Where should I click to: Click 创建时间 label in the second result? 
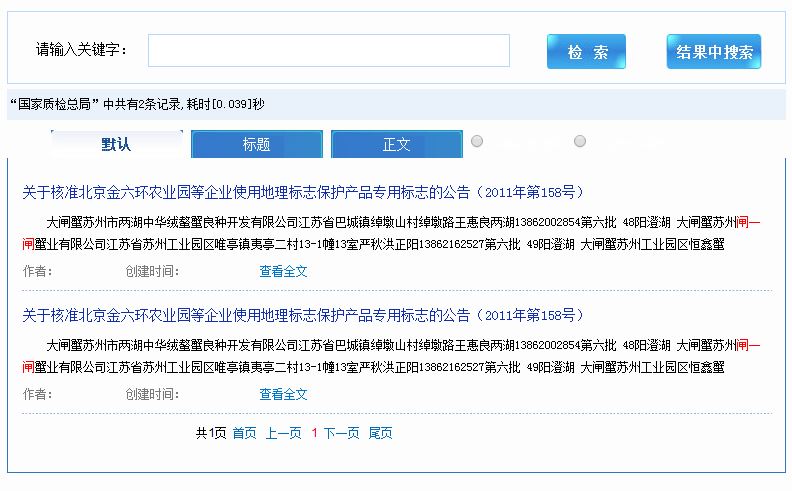(x=152, y=394)
